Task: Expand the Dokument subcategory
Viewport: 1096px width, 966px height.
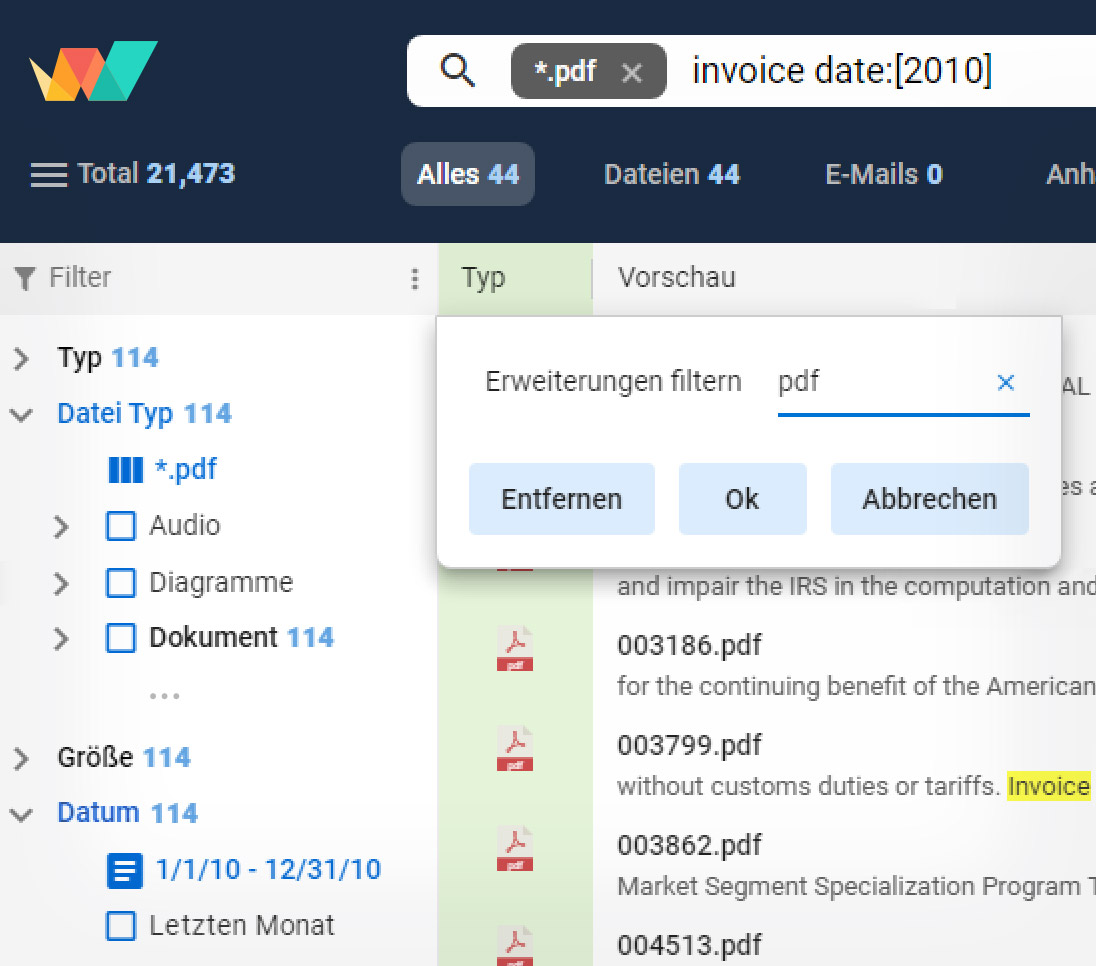Action: (62, 638)
